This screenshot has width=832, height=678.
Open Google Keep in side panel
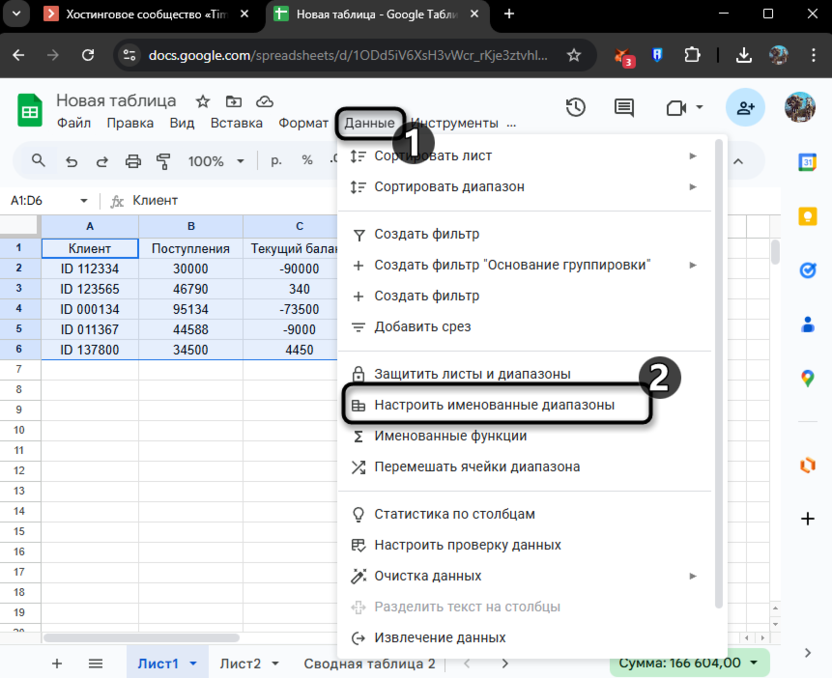[807, 216]
